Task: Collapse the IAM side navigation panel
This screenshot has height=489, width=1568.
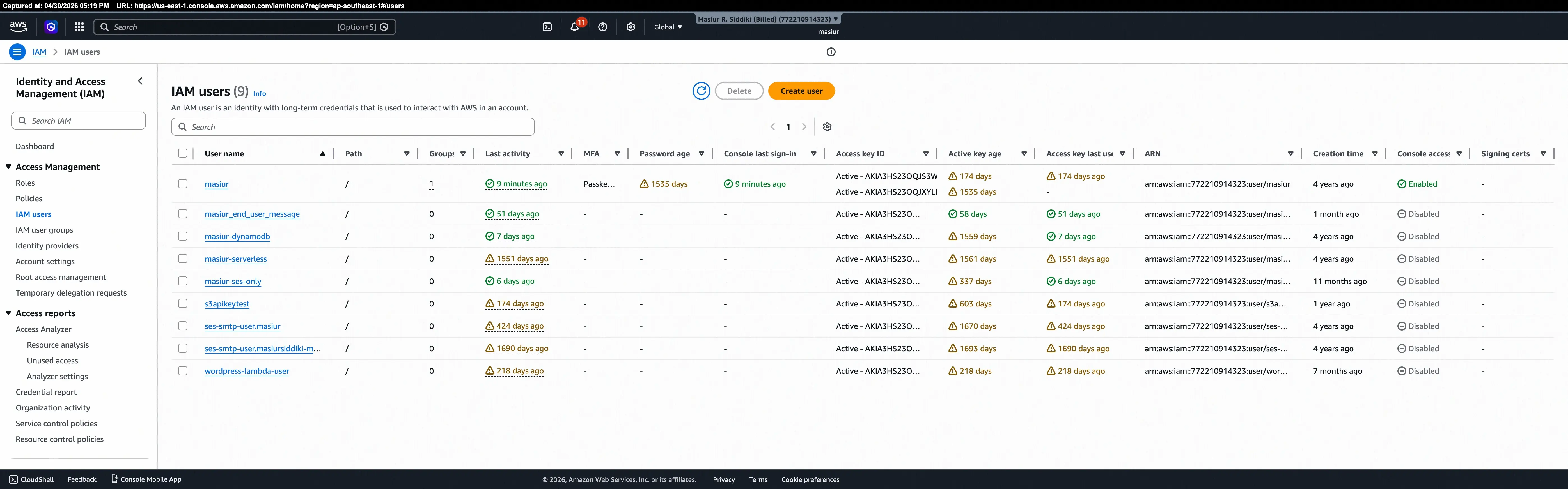Action: pos(141,81)
